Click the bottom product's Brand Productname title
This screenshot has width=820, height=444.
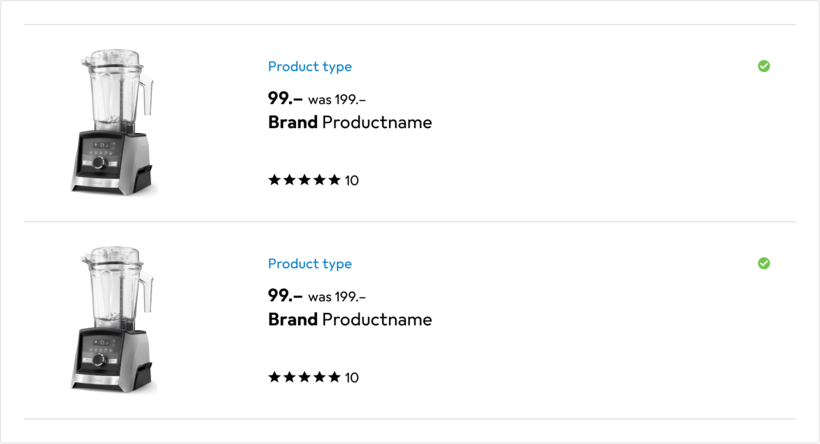pyautogui.click(x=350, y=320)
